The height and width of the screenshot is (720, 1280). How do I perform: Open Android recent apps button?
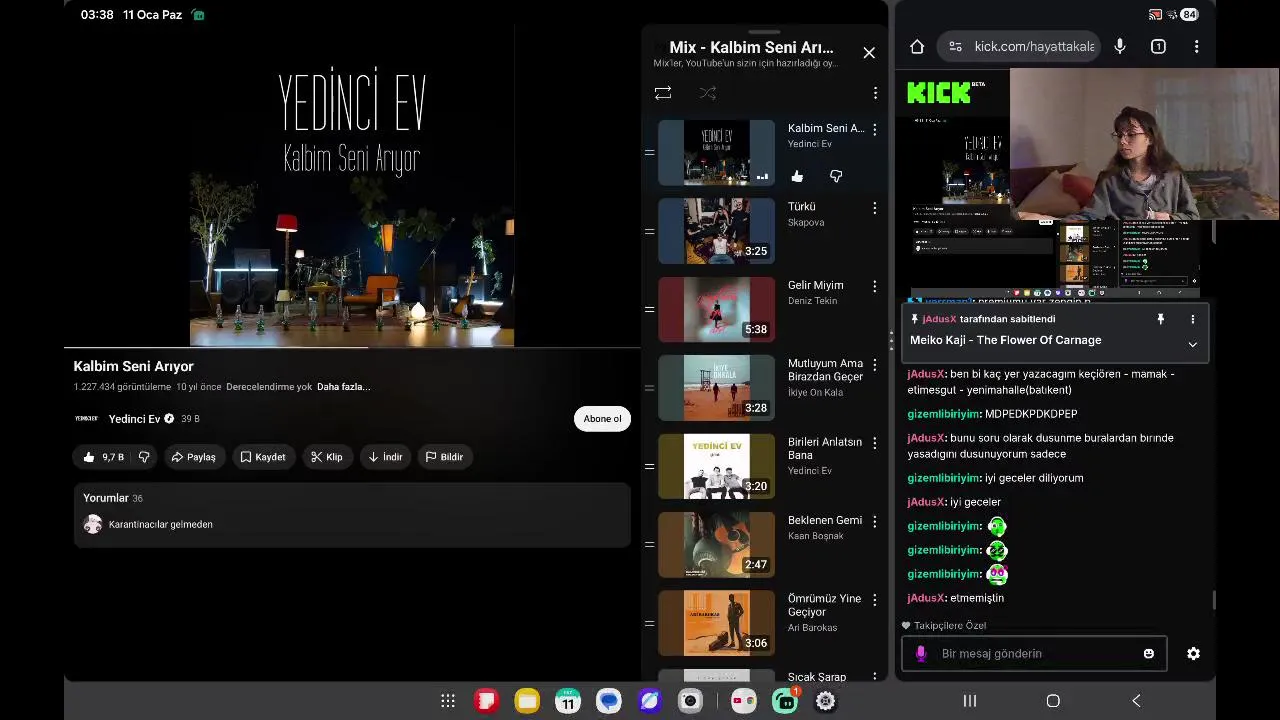(969, 701)
